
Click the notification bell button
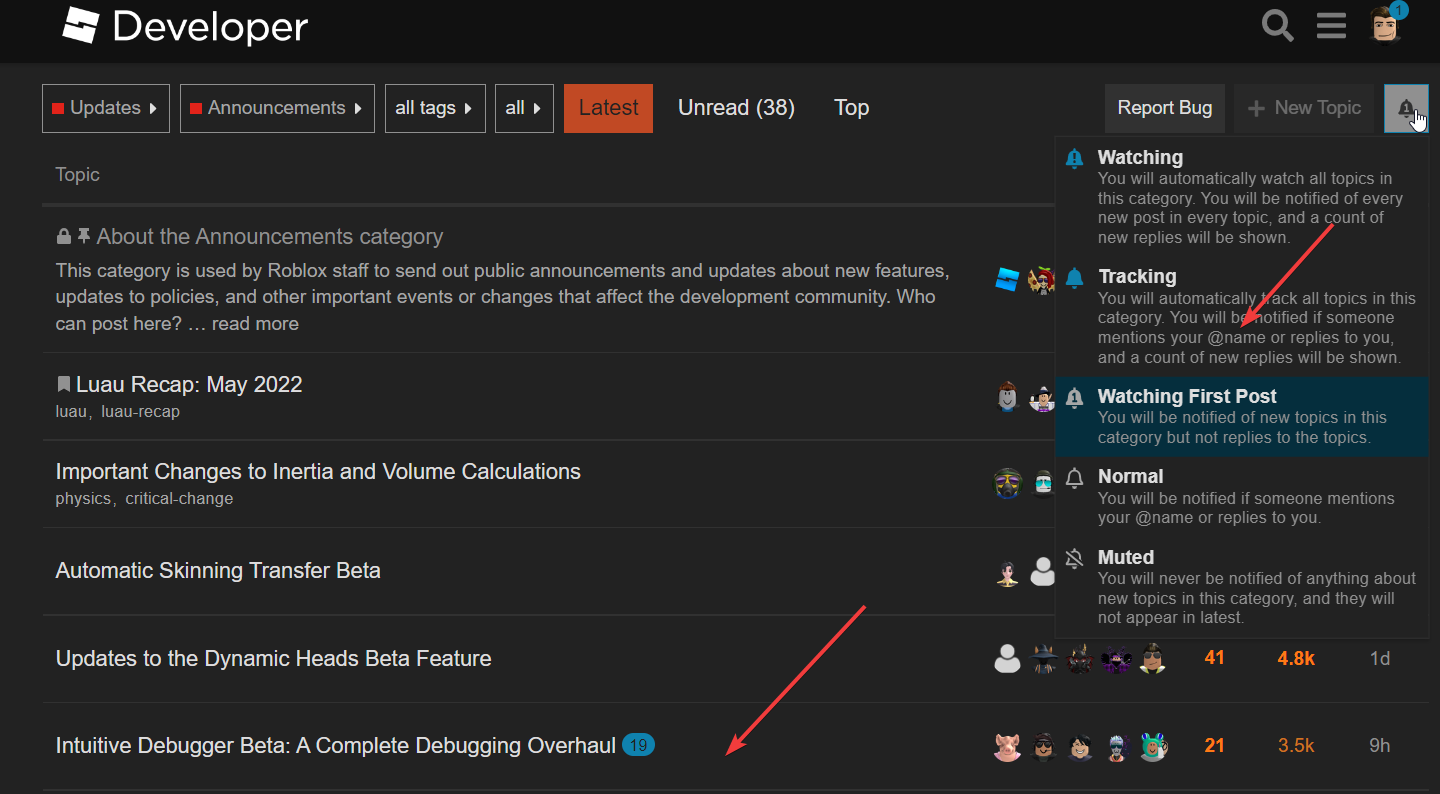pyautogui.click(x=1406, y=108)
